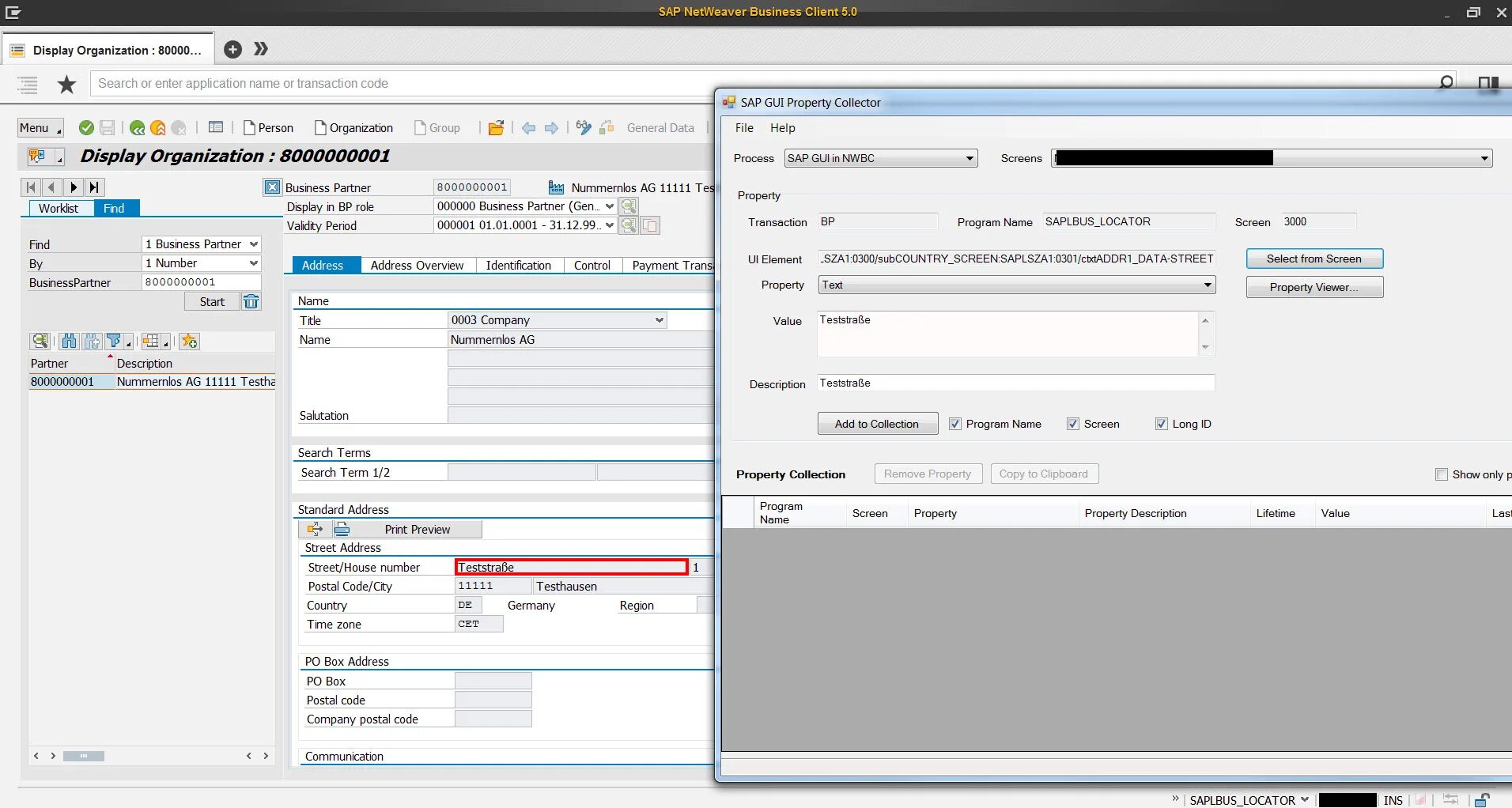
Task: Click the back navigation arrow icon
Action: tap(528, 127)
